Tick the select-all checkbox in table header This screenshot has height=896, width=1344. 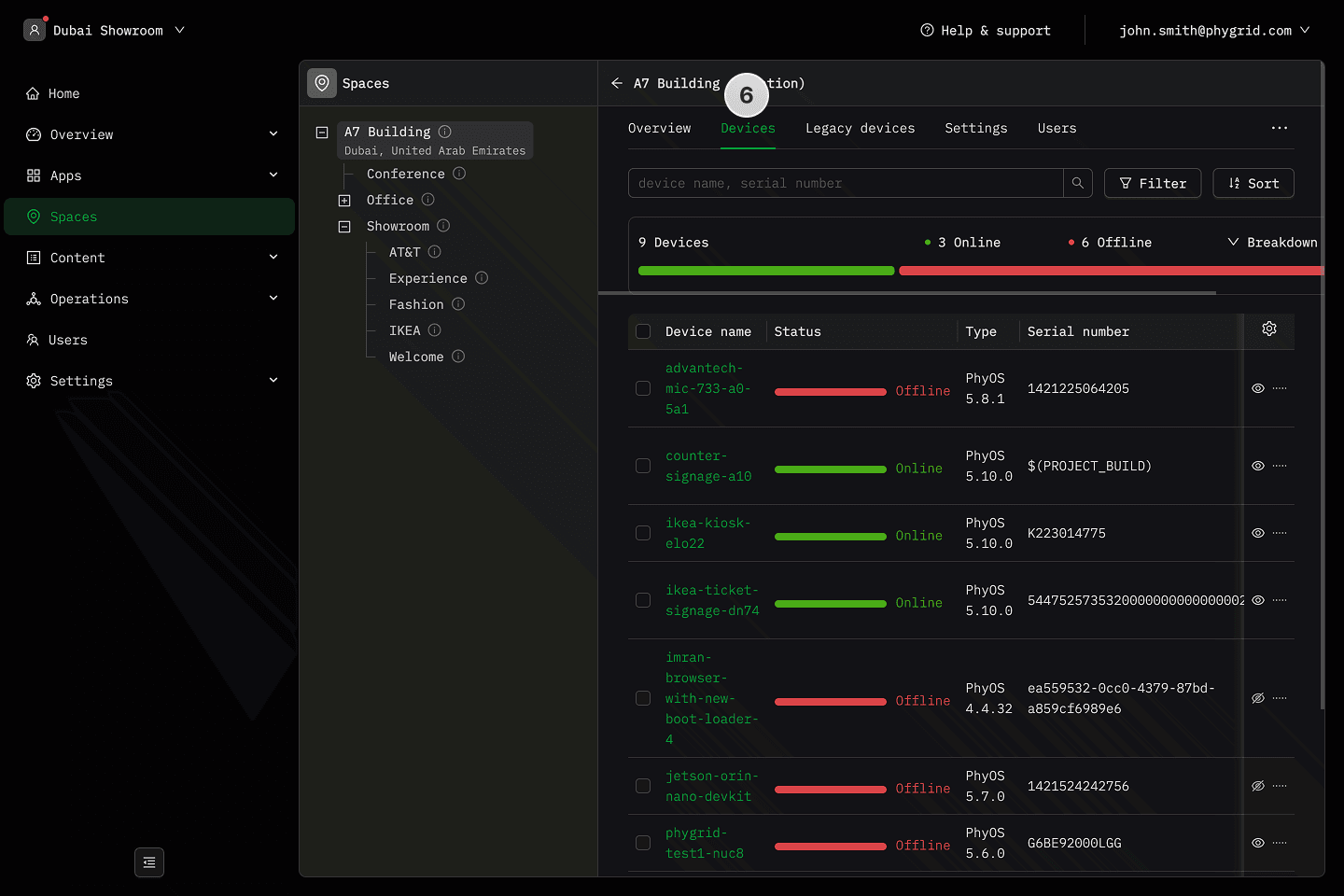[x=643, y=331]
